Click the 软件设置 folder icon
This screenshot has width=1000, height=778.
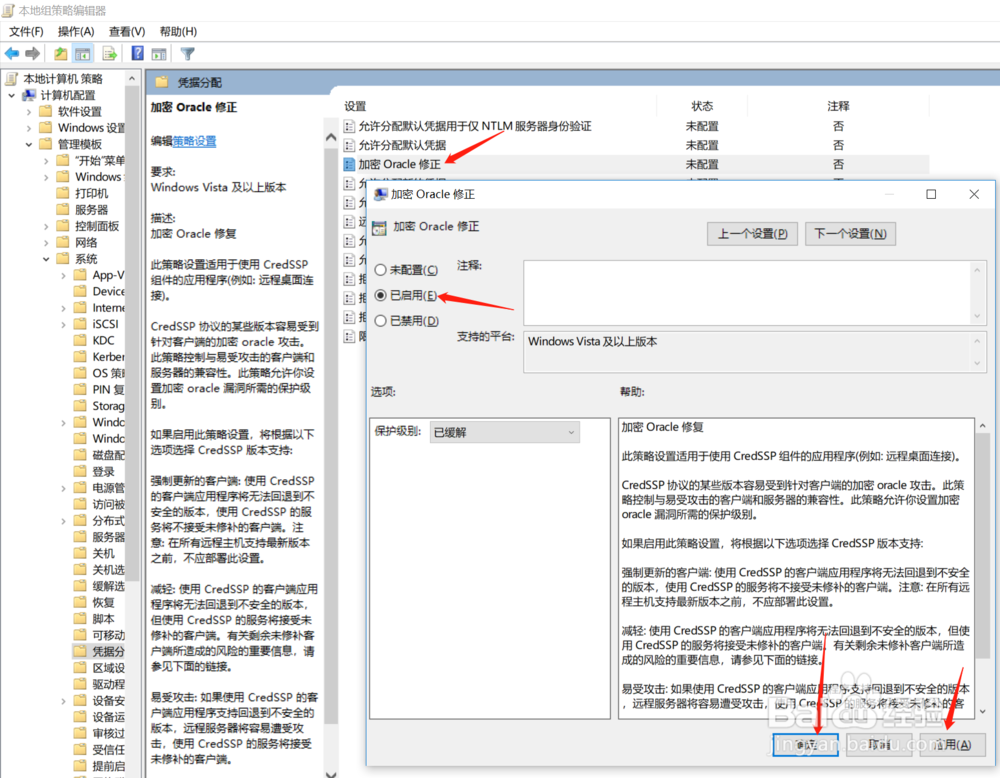click(45, 111)
